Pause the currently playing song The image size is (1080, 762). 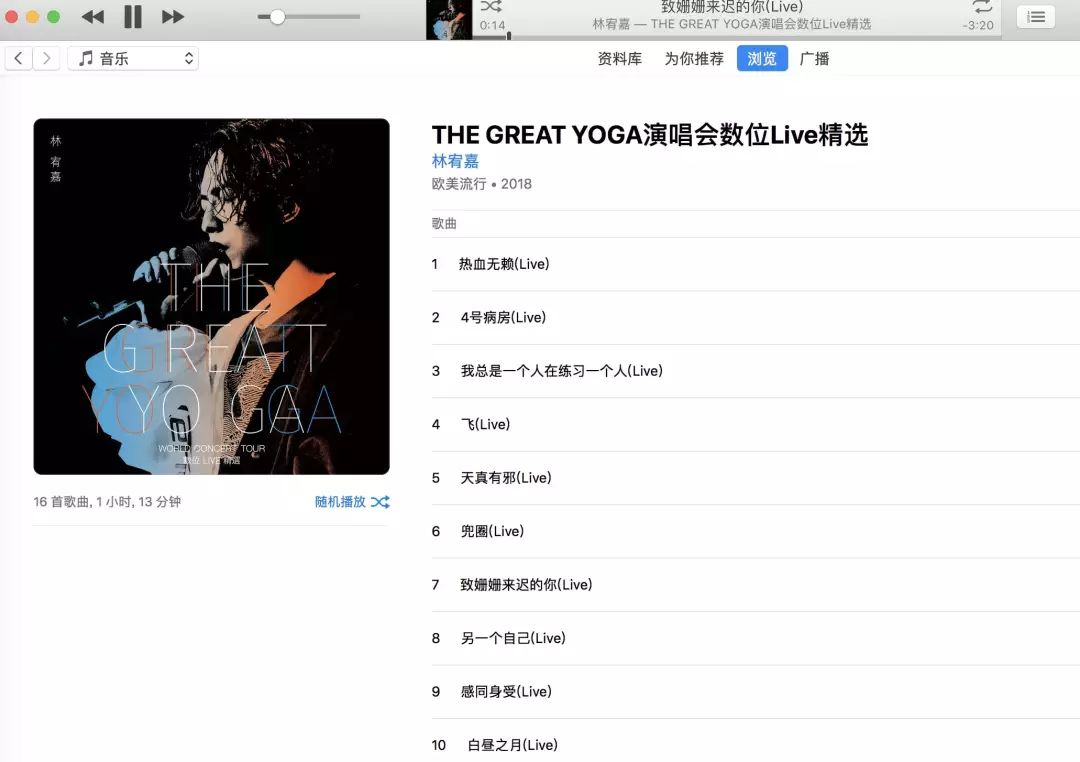(x=133, y=17)
